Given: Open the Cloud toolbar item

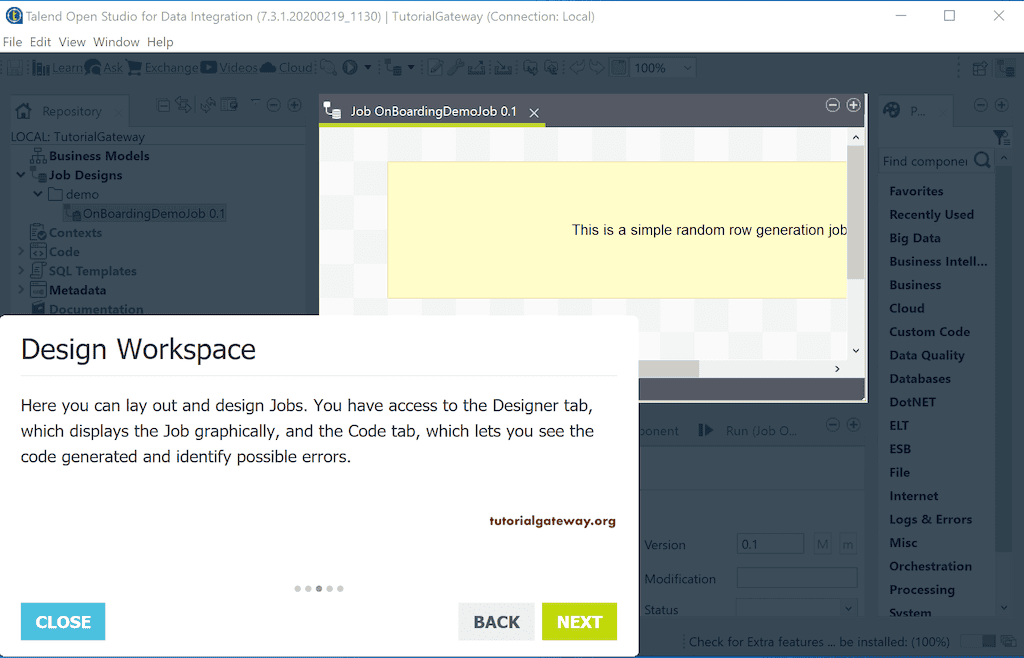Looking at the screenshot, I should point(286,67).
